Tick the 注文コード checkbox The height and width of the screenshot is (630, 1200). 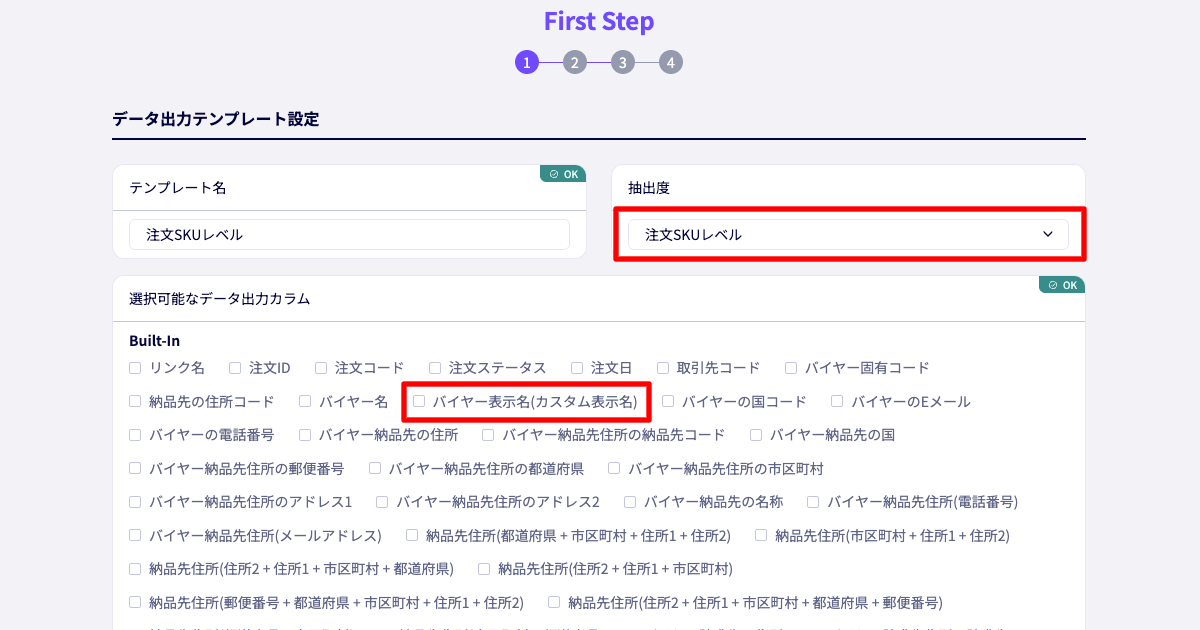click(321, 368)
